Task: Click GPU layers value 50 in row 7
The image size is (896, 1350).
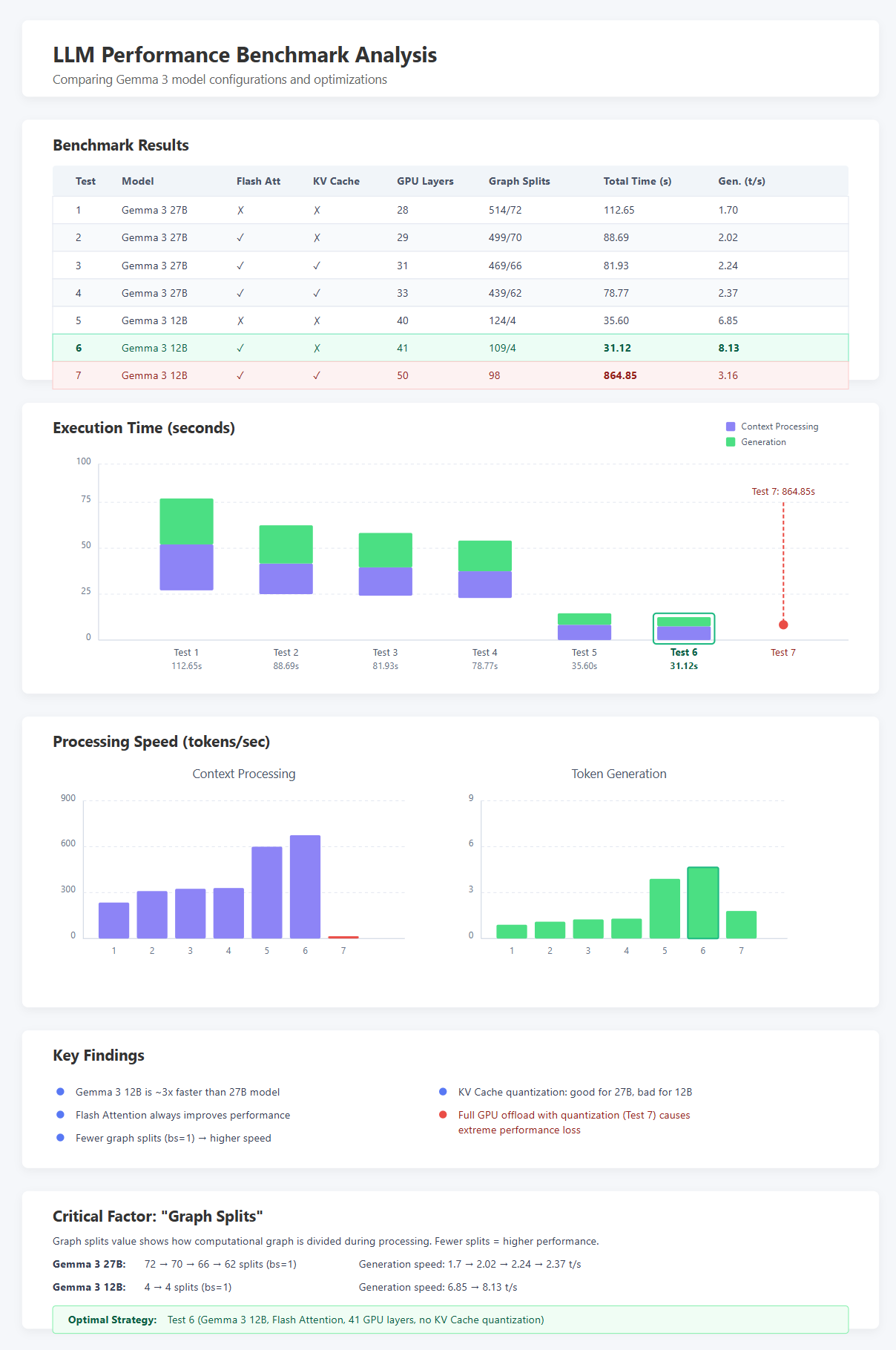Action: tap(403, 375)
